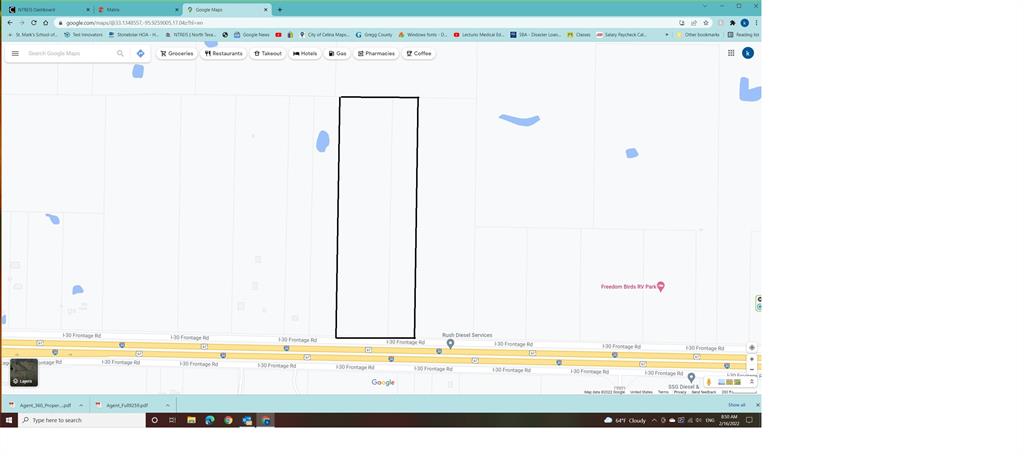Expand options for Agent_Full9238.pdf download
This screenshot has width=1024, height=456.
(168, 405)
